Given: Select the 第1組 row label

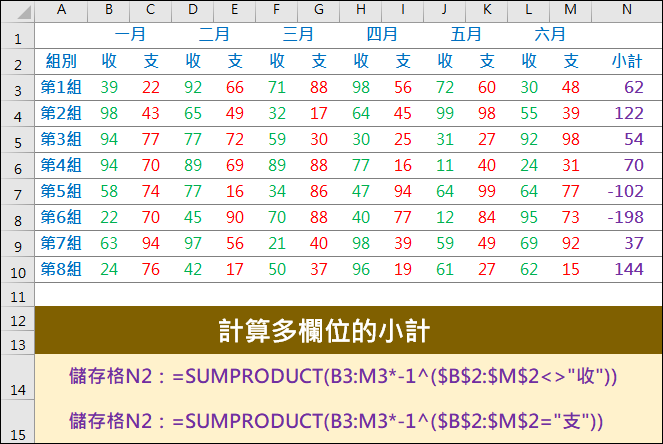Looking at the screenshot, I should (61, 88).
